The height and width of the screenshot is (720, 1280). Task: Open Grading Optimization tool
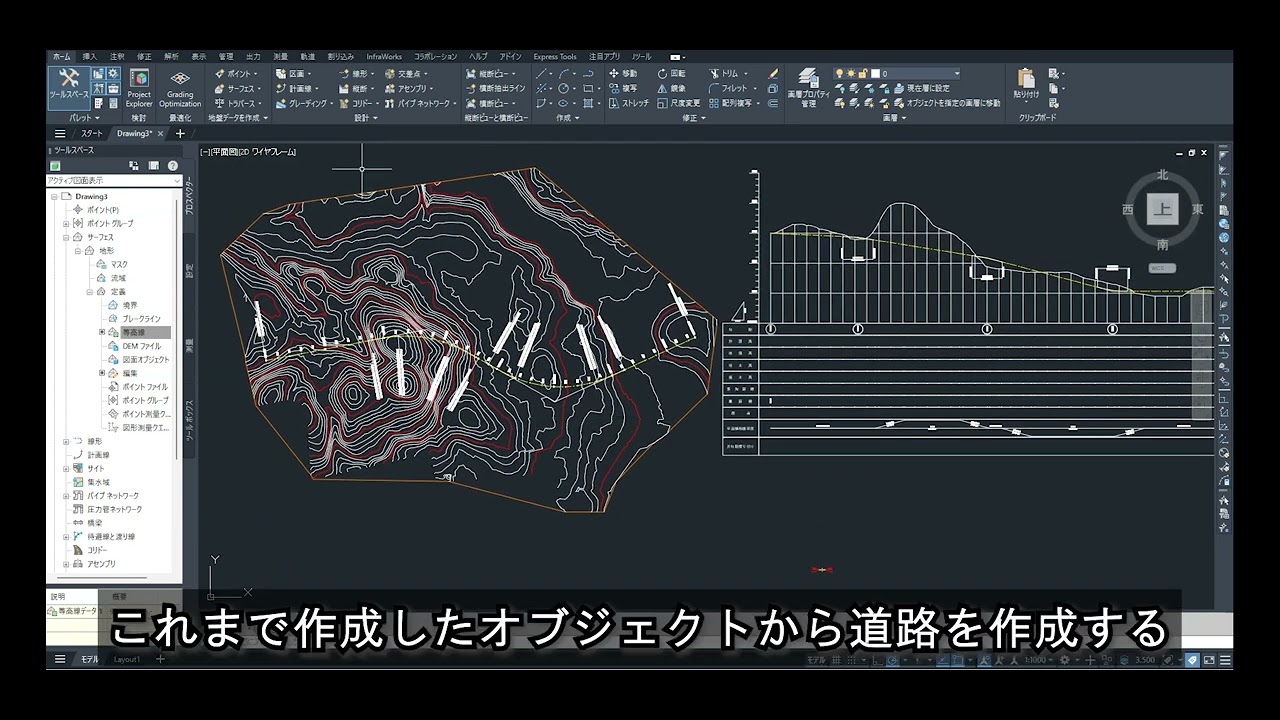[x=180, y=88]
